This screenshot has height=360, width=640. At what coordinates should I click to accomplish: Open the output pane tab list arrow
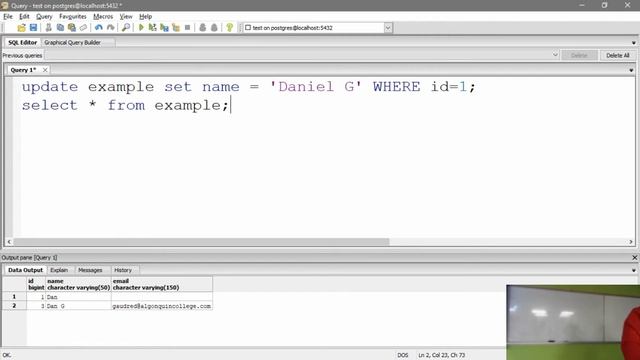click(633, 270)
